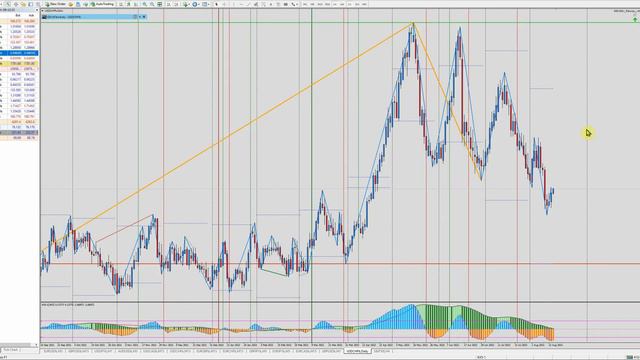Image resolution: width=640 pixels, height=360 pixels.
Task: Tile chart windows using toolbar icon
Action: 159,4
